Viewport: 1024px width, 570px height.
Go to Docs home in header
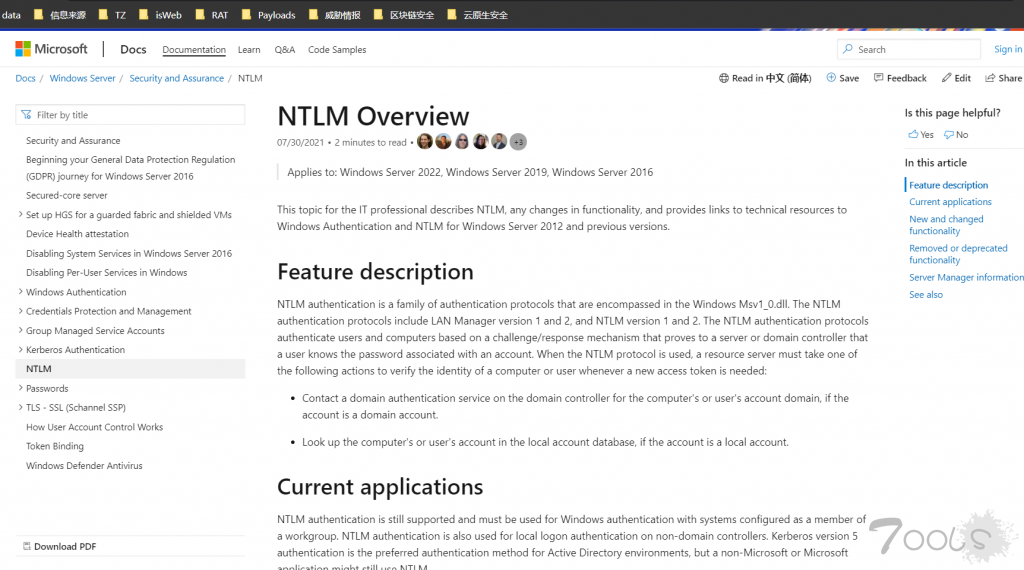pos(133,49)
